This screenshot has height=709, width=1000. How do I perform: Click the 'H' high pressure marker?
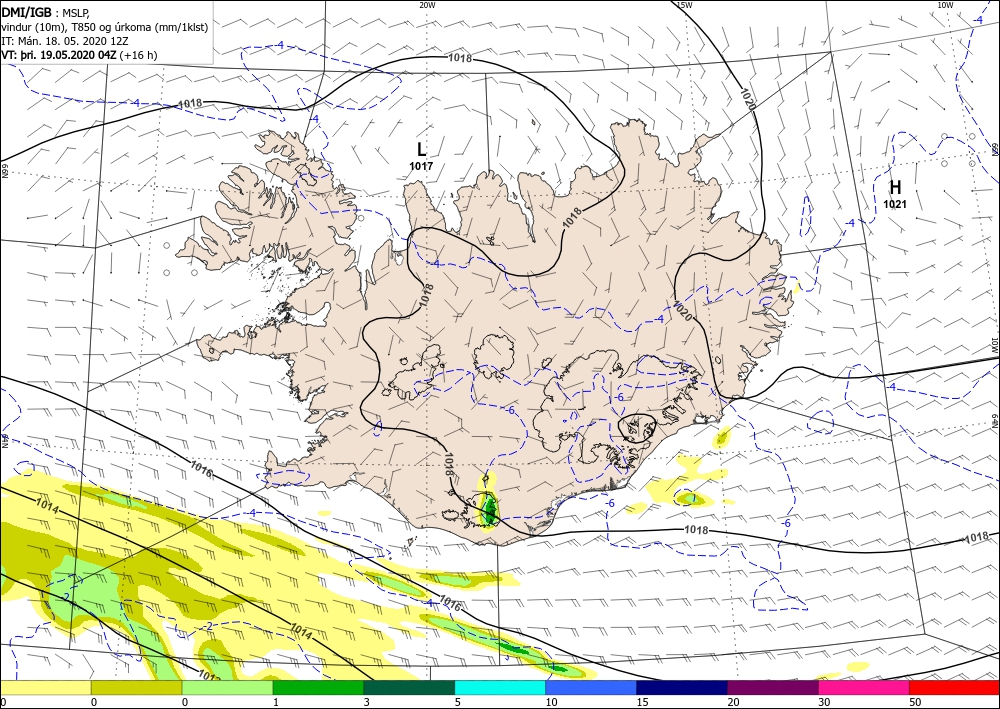pyautogui.click(x=895, y=187)
